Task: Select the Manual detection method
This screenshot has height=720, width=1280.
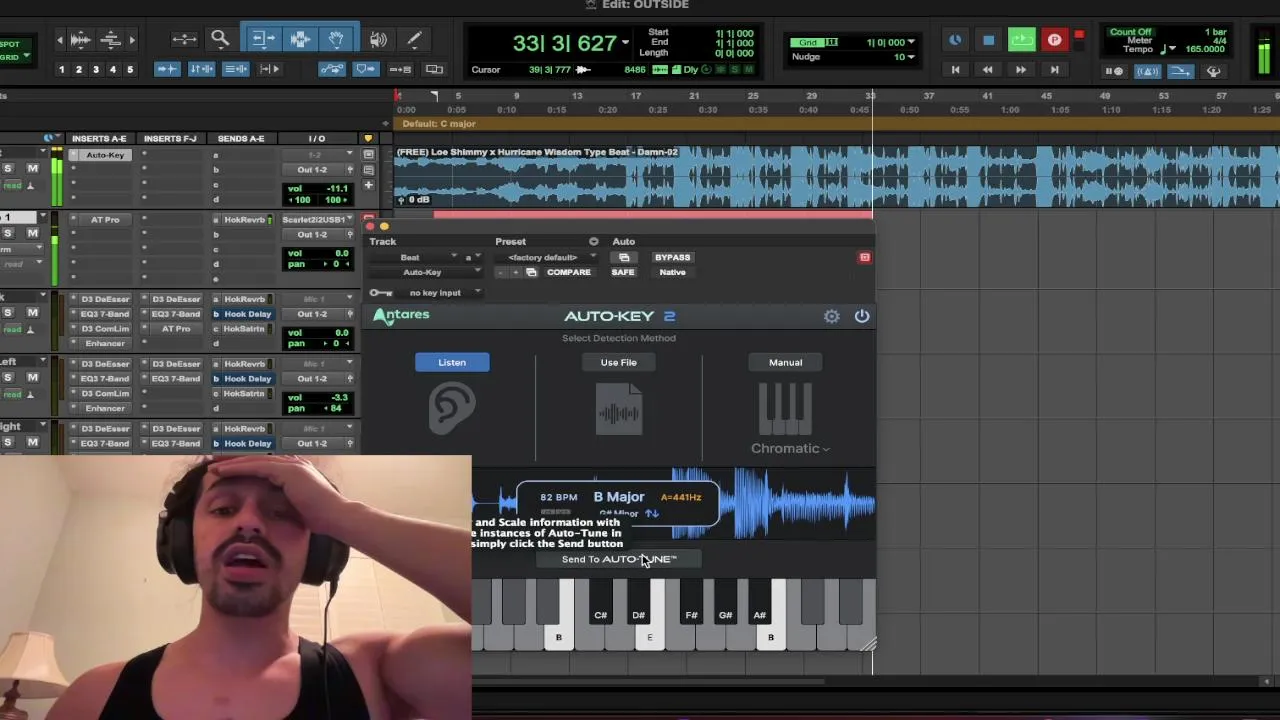Action: [x=785, y=363]
